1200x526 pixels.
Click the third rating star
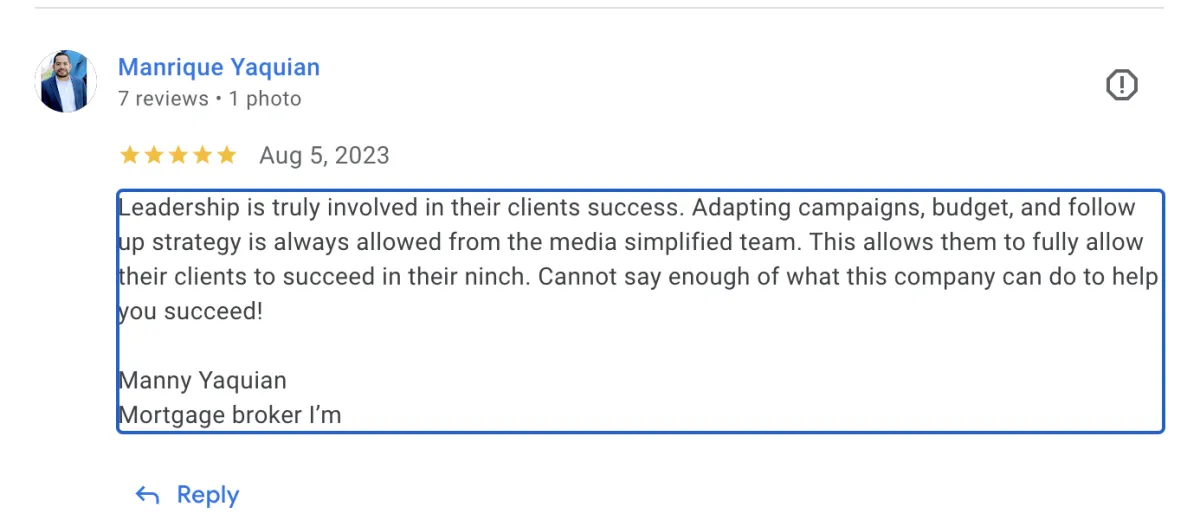tap(178, 155)
